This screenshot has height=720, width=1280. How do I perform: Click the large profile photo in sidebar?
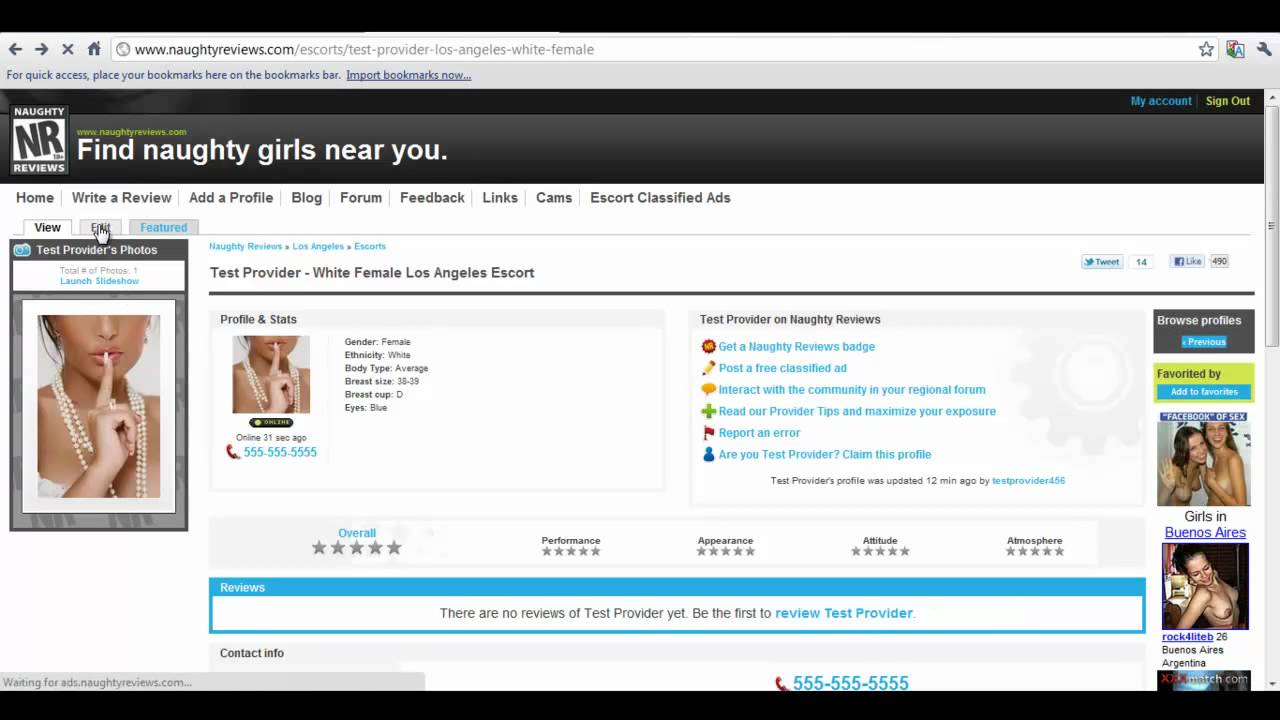(99, 406)
